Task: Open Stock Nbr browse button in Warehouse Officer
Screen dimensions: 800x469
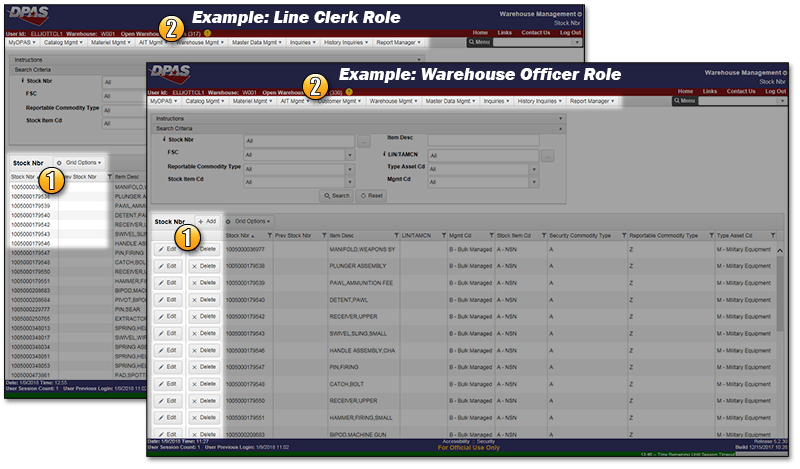Action: point(363,141)
